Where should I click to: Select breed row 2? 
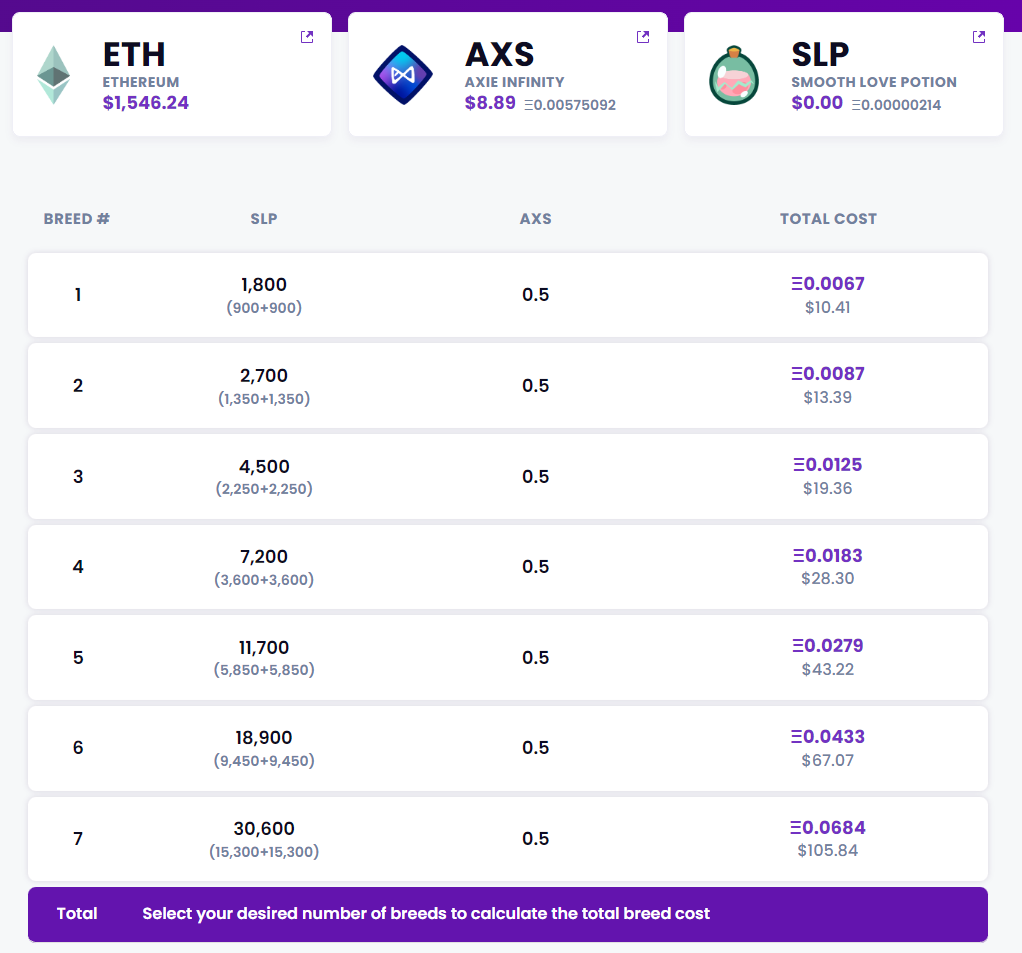pyautogui.click(x=508, y=386)
